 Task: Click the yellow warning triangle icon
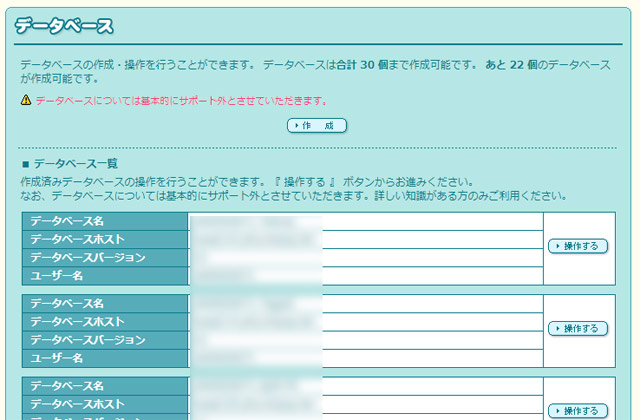(x=26, y=101)
